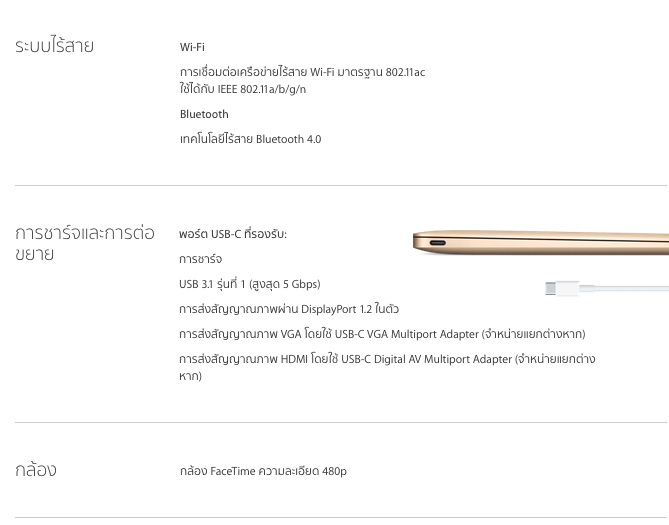This screenshot has height=525, width=669.
Task: Click the พอร์ต USB-C ที่รองรับ label
Action: 232,234
